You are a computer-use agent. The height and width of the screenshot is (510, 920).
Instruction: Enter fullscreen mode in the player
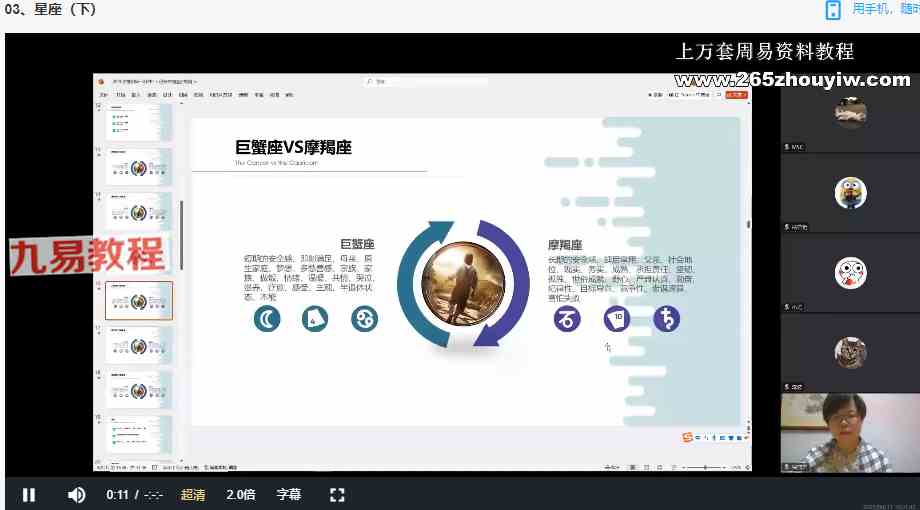point(337,494)
